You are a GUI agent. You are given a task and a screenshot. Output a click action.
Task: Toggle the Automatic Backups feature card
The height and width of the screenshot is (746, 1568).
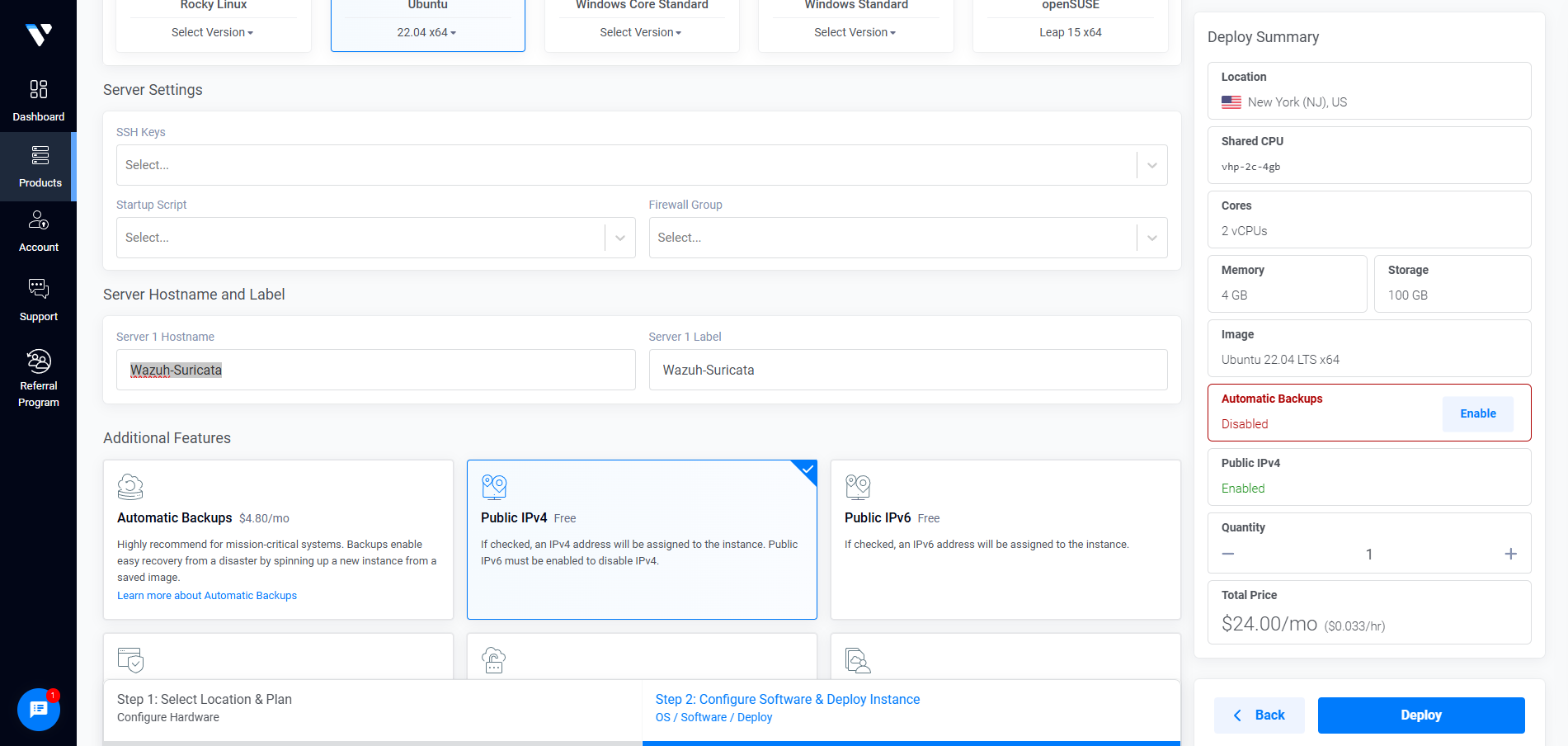278,540
